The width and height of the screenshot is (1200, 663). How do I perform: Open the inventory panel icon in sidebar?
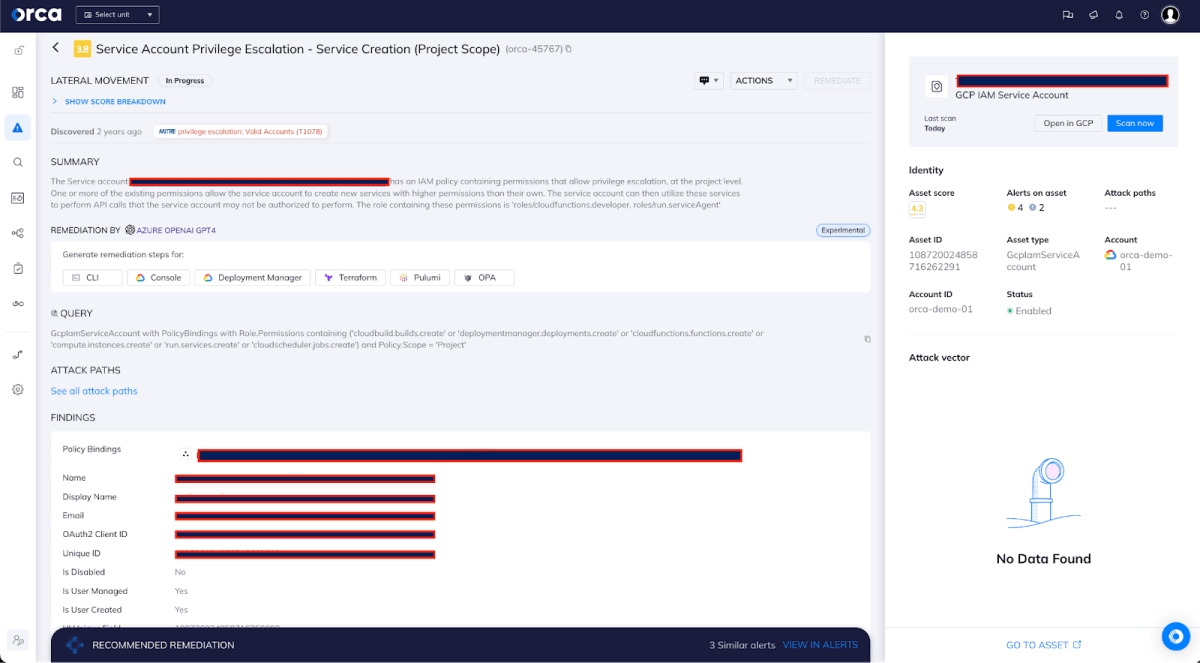(18, 198)
